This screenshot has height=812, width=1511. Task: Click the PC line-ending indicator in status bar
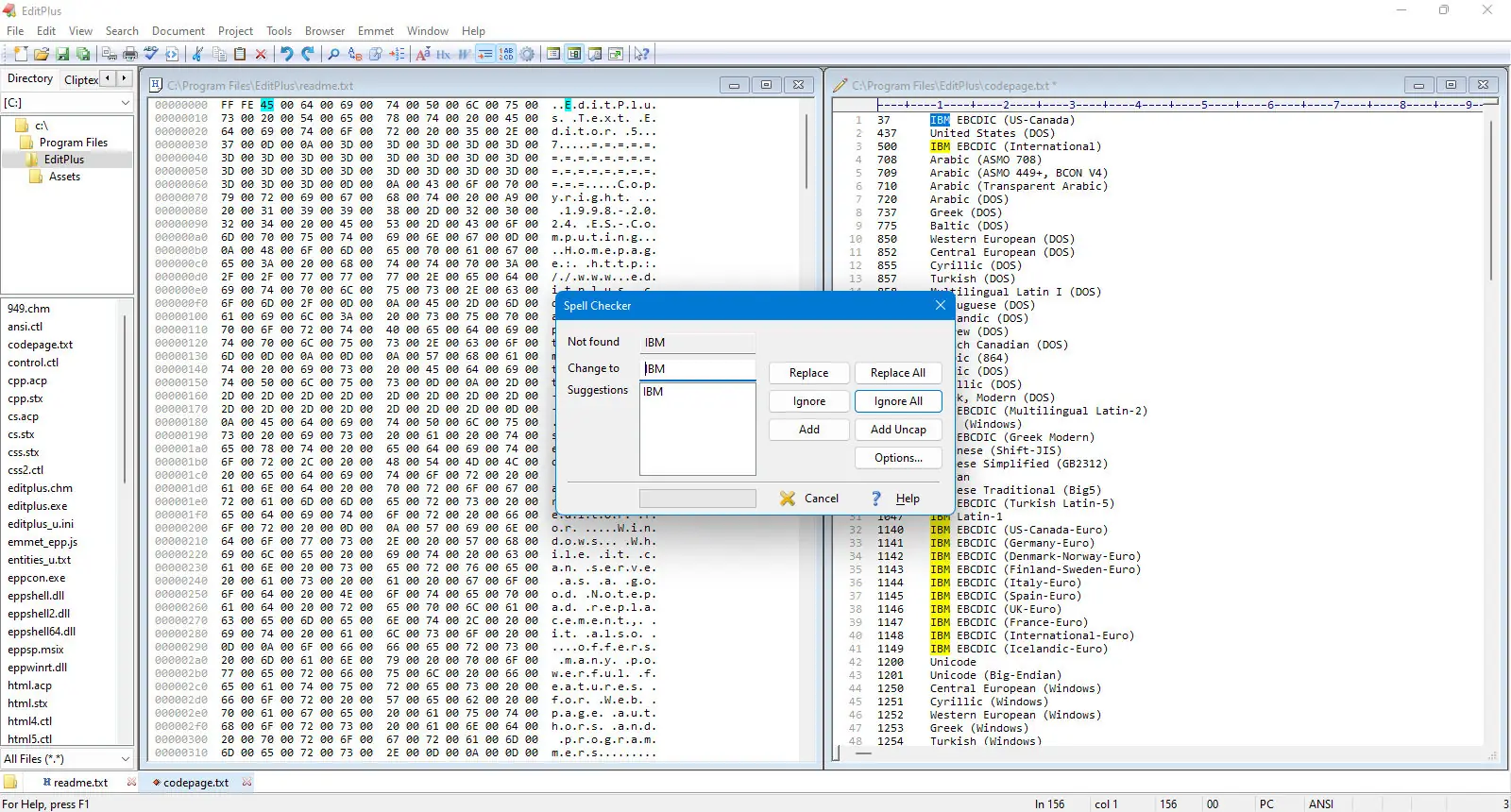coord(1266,804)
